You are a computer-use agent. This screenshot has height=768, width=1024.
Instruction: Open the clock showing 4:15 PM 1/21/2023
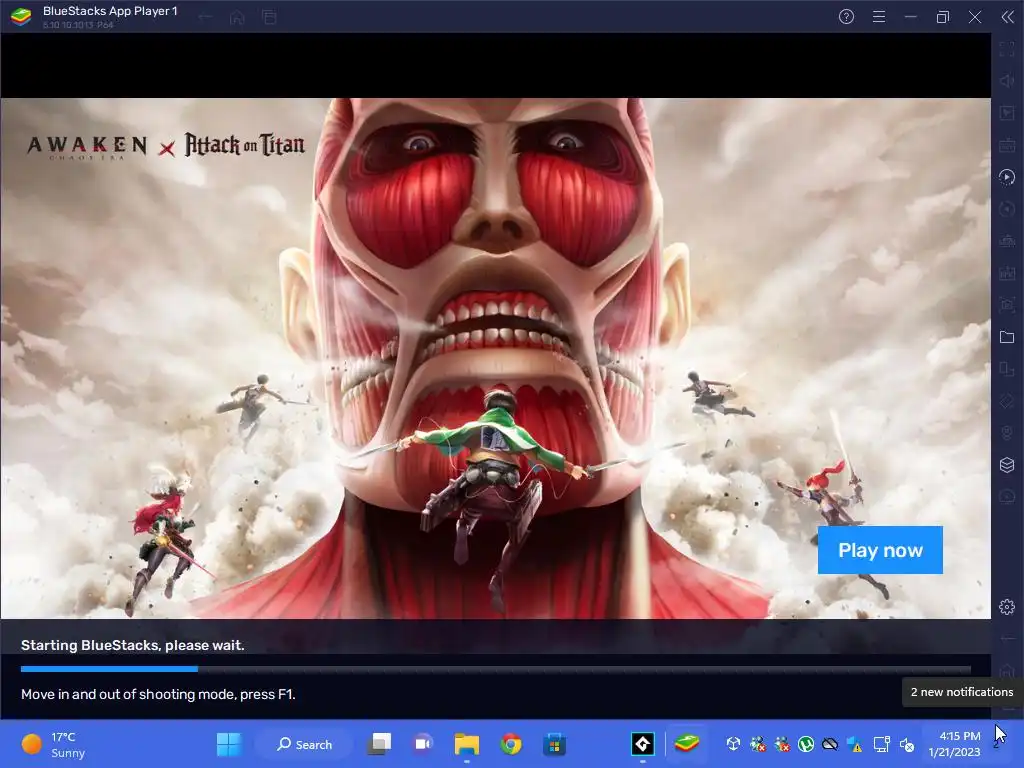click(x=955, y=744)
